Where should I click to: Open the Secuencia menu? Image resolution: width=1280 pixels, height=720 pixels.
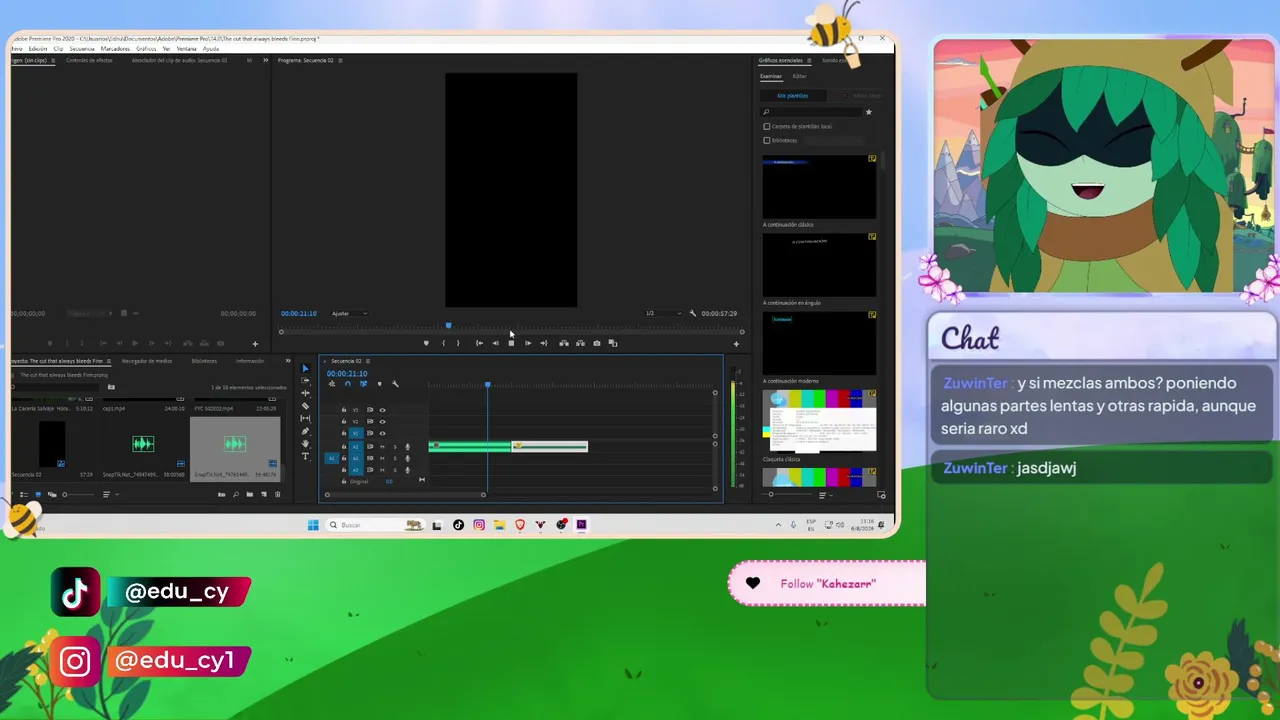coord(82,49)
